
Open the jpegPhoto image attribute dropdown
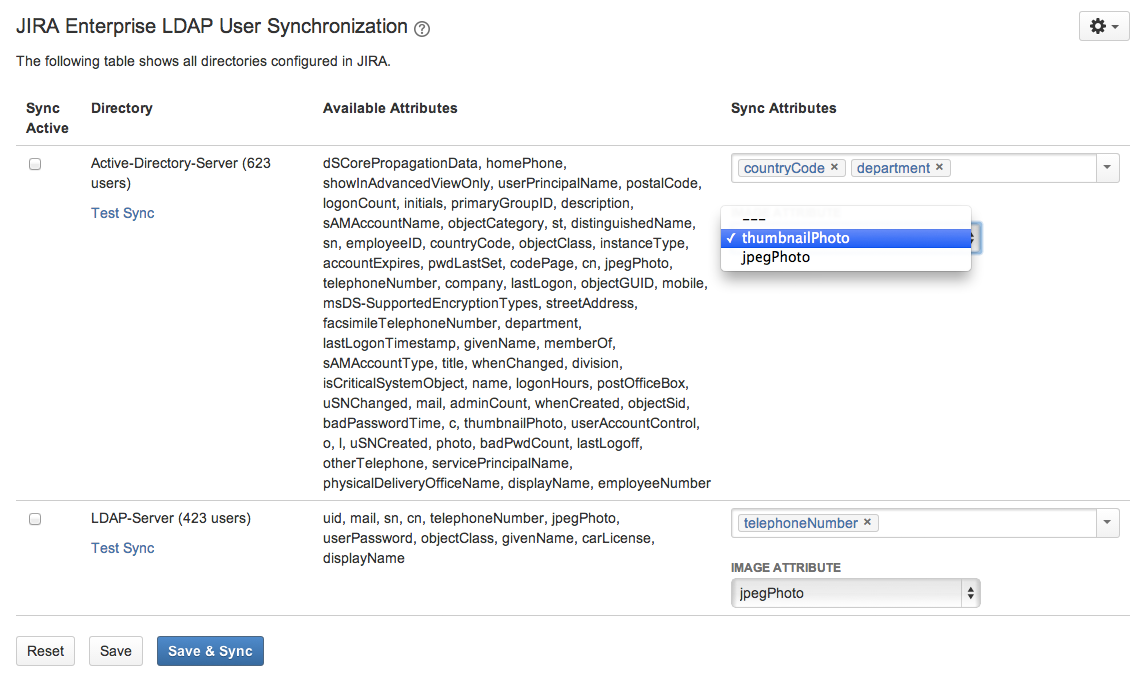pos(855,593)
